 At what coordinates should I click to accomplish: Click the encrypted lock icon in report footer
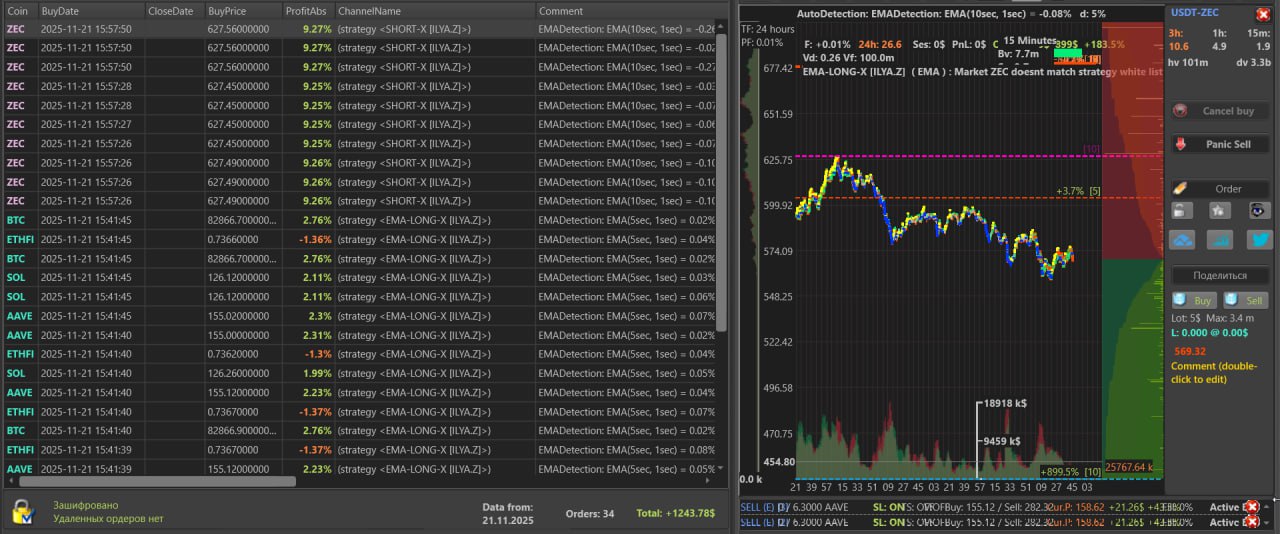click(x=23, y=512)
